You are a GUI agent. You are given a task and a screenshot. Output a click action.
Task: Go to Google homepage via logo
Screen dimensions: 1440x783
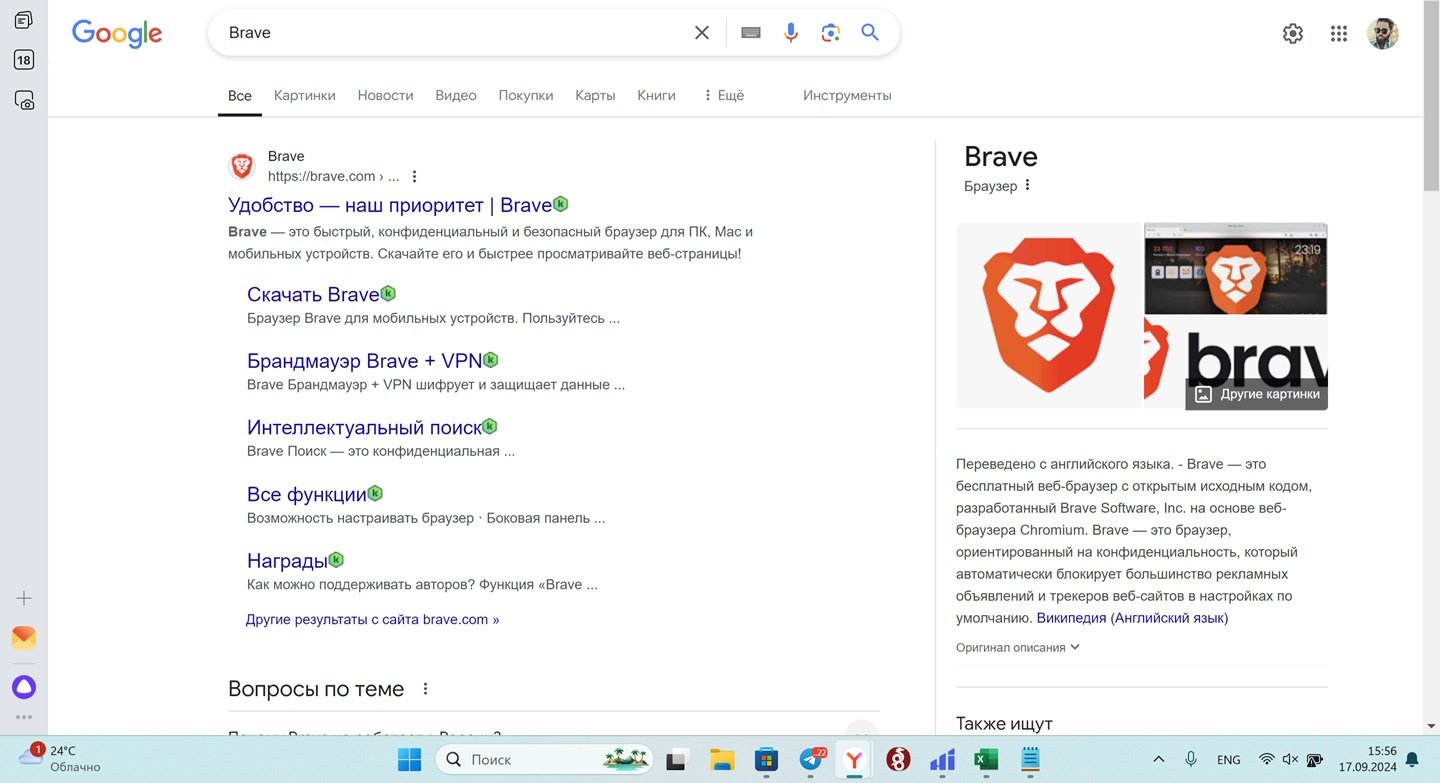click(x=117, y=33)
